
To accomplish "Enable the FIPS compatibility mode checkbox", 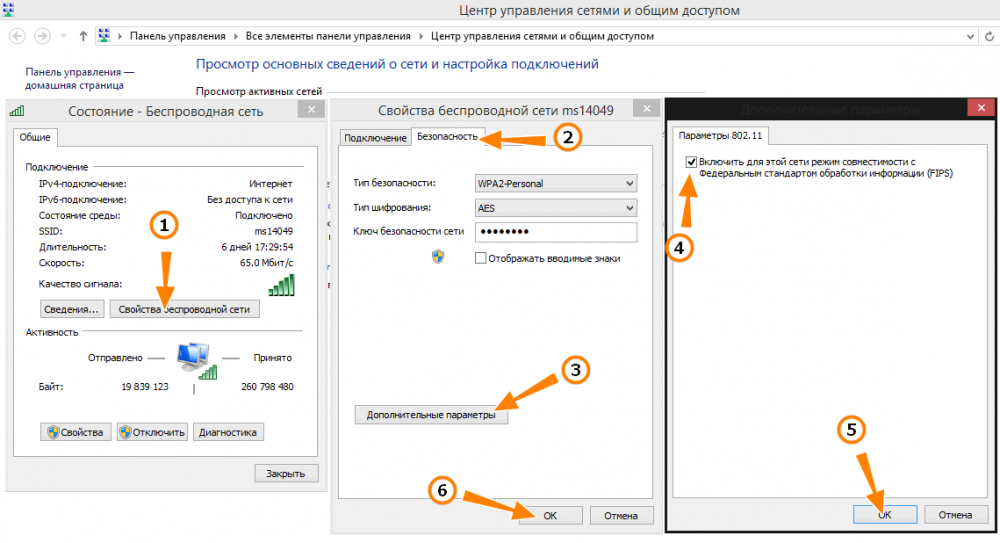I will [x=691, y=162].
